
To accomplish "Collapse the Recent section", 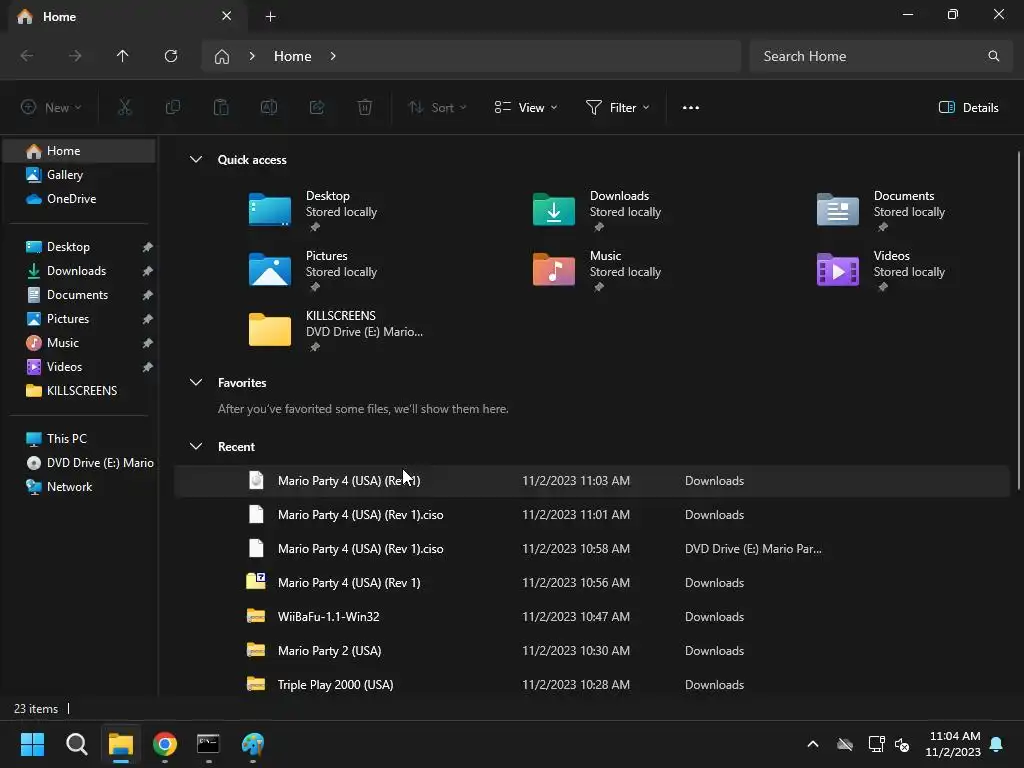I will point(196,447).
